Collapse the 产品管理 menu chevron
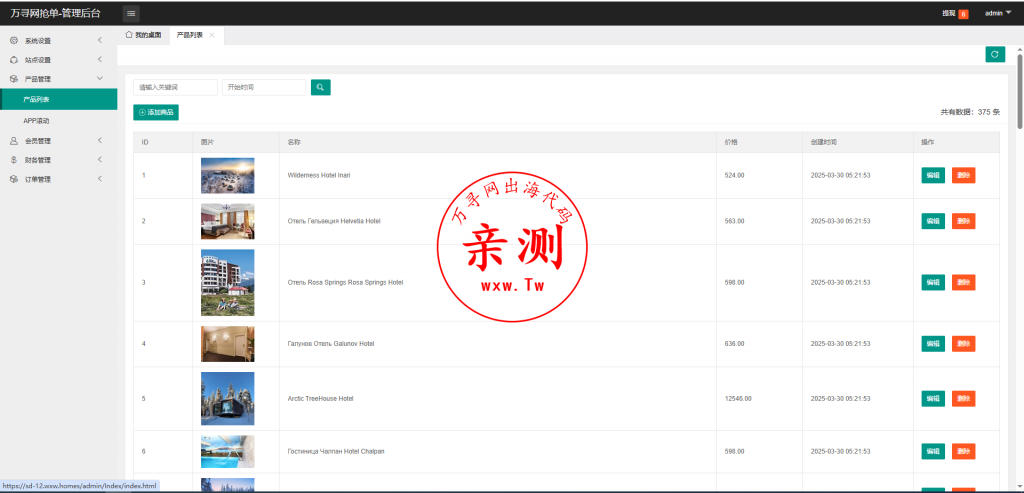Image resolution: width=1024 pixels, height=493 pixels. (x=100, y=78)
